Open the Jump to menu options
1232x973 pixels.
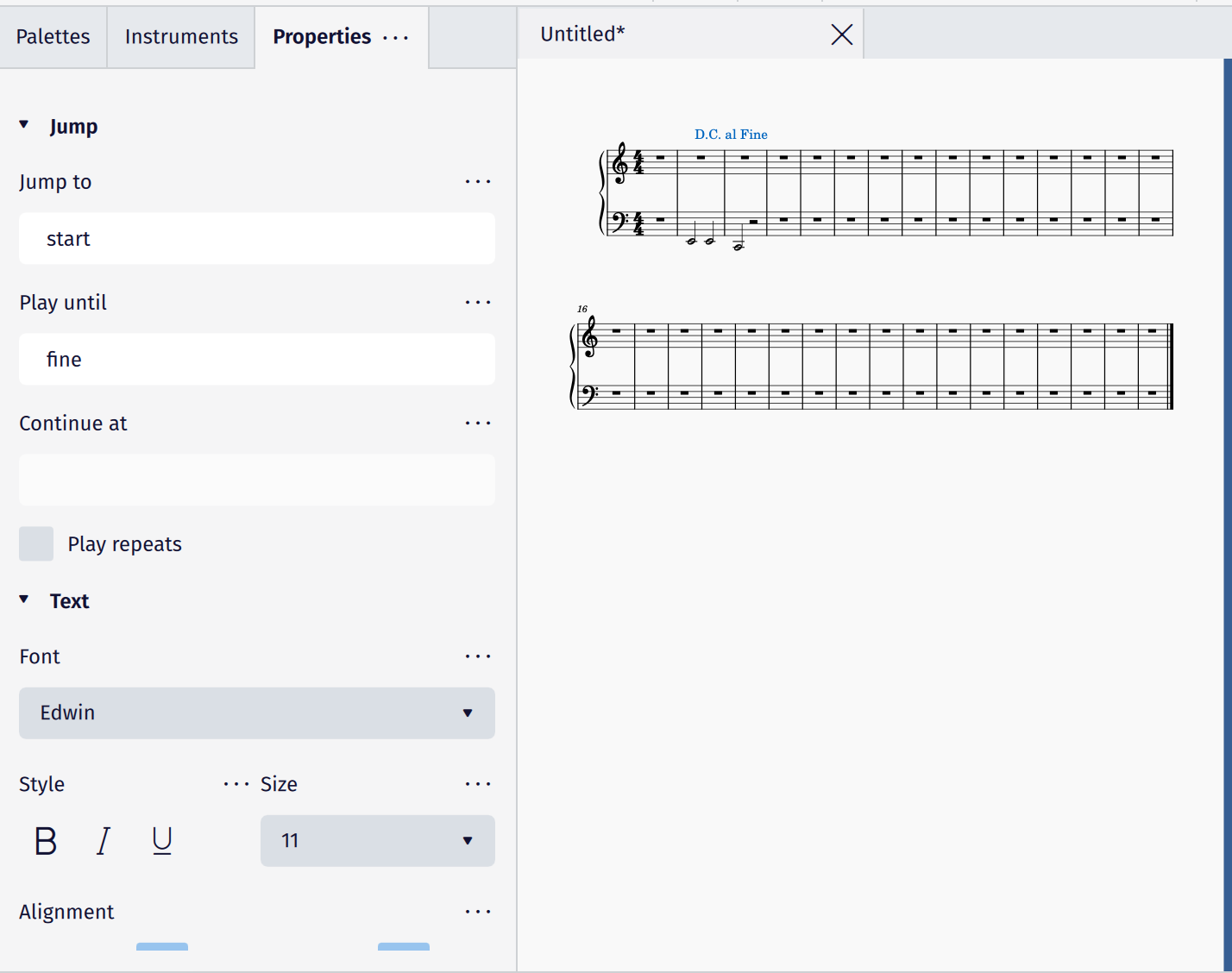point(478,181)
